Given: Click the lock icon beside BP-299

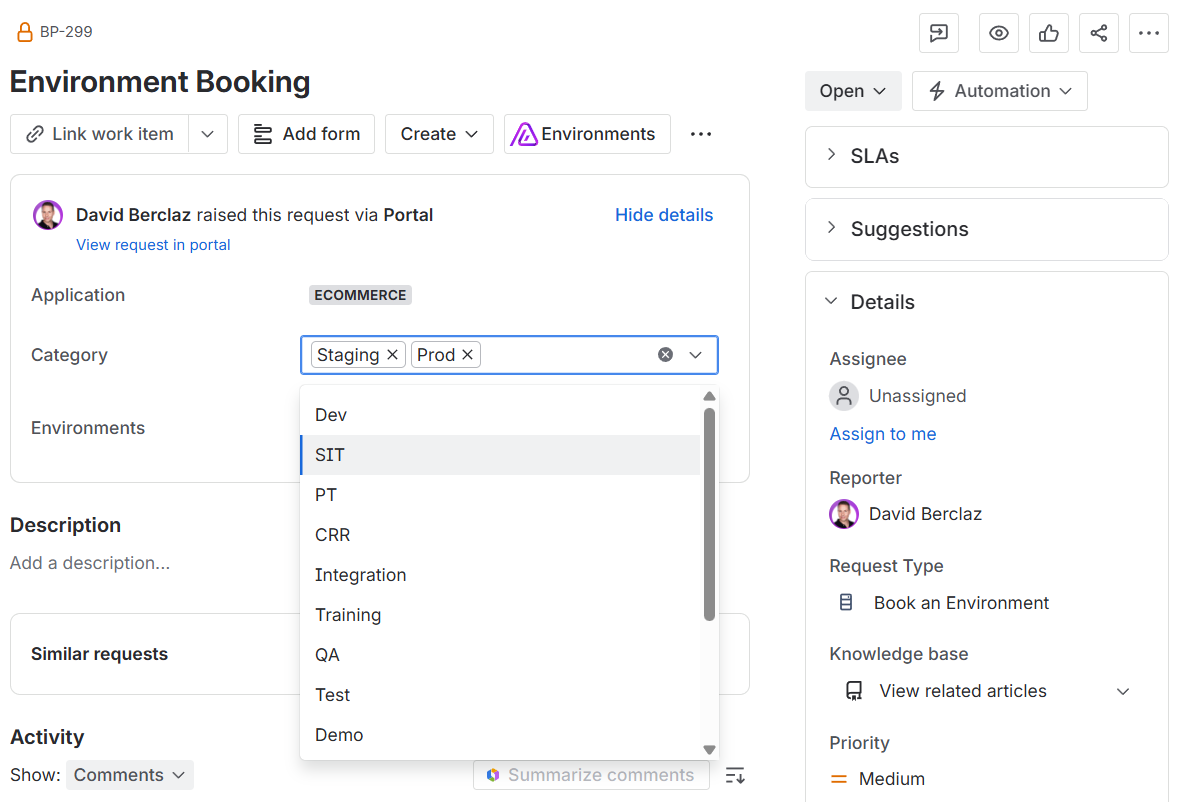Looking at the screenshot, I should tap(25, 32).
